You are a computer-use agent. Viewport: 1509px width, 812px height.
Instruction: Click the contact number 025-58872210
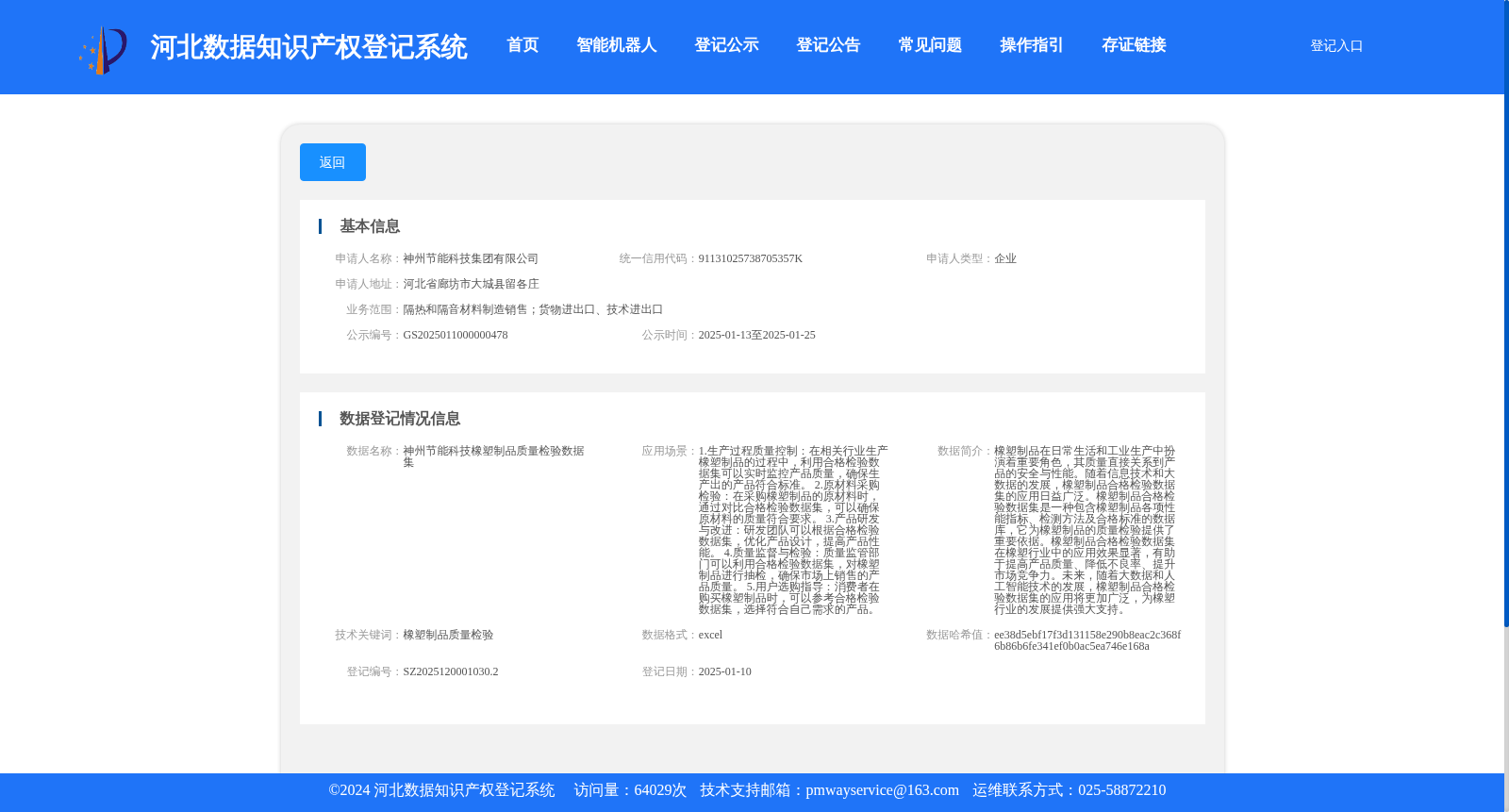(x=1121, y=790)
